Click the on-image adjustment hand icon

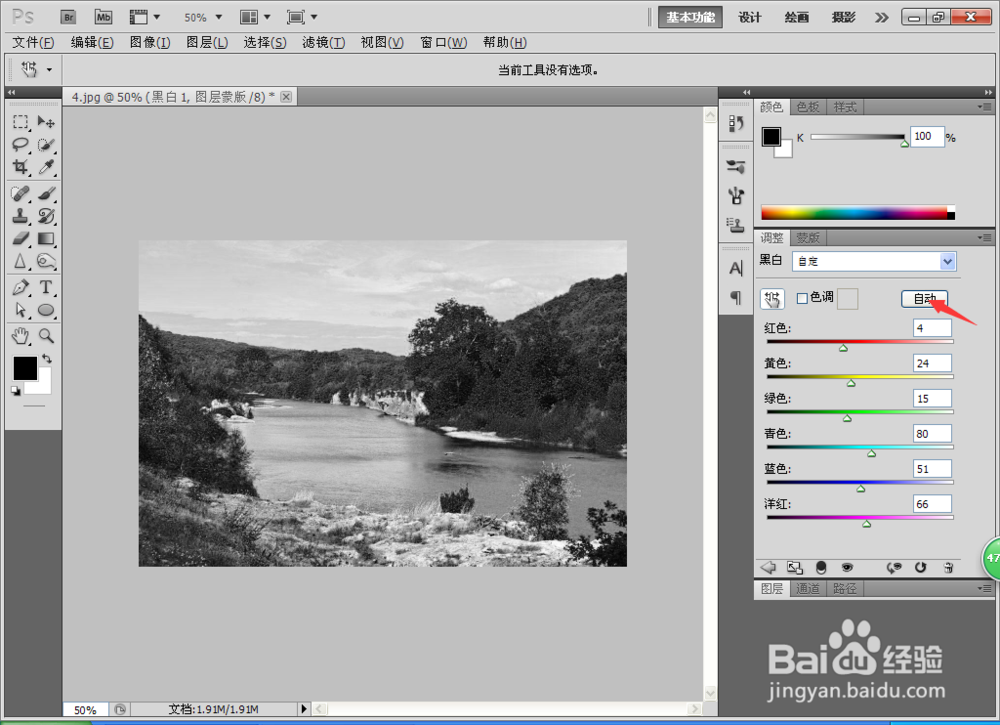point(772,298)
